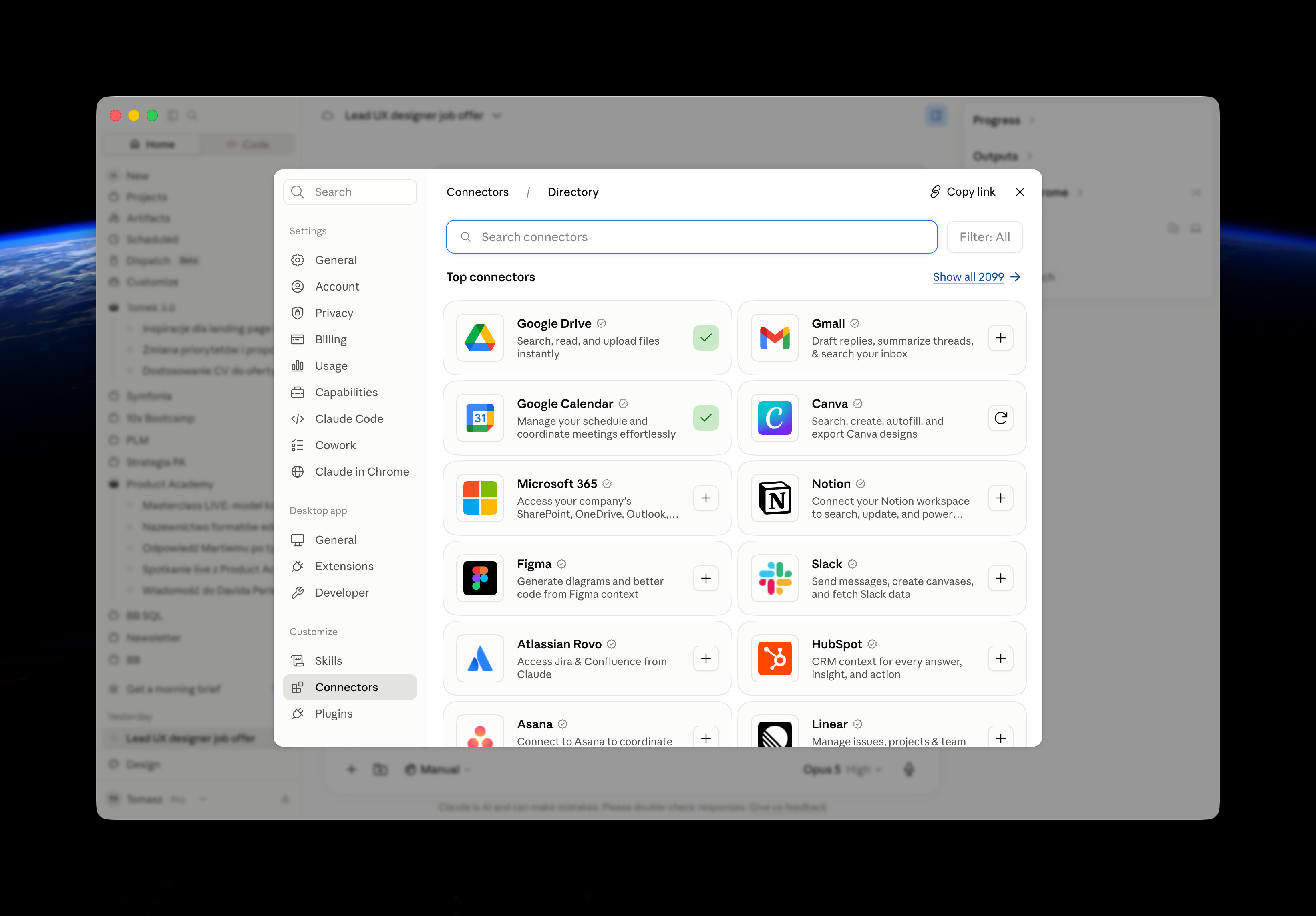The height and width of the screenshot is (916, 1316).
Task: Click the Claude in Chrome globe icon
Action: (x=298, y=472)
